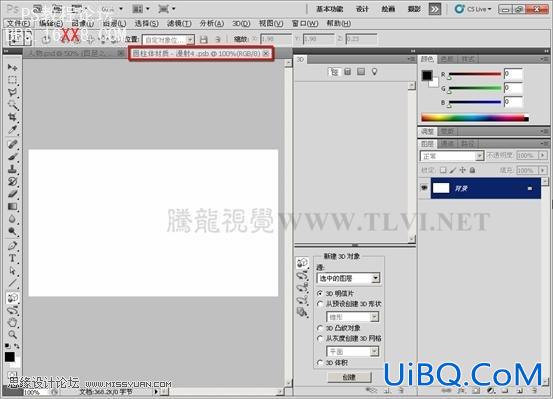Screen dimensions: 553x399
Task: Select the Rectangular Marquee tool
Action: pos(13,80)
